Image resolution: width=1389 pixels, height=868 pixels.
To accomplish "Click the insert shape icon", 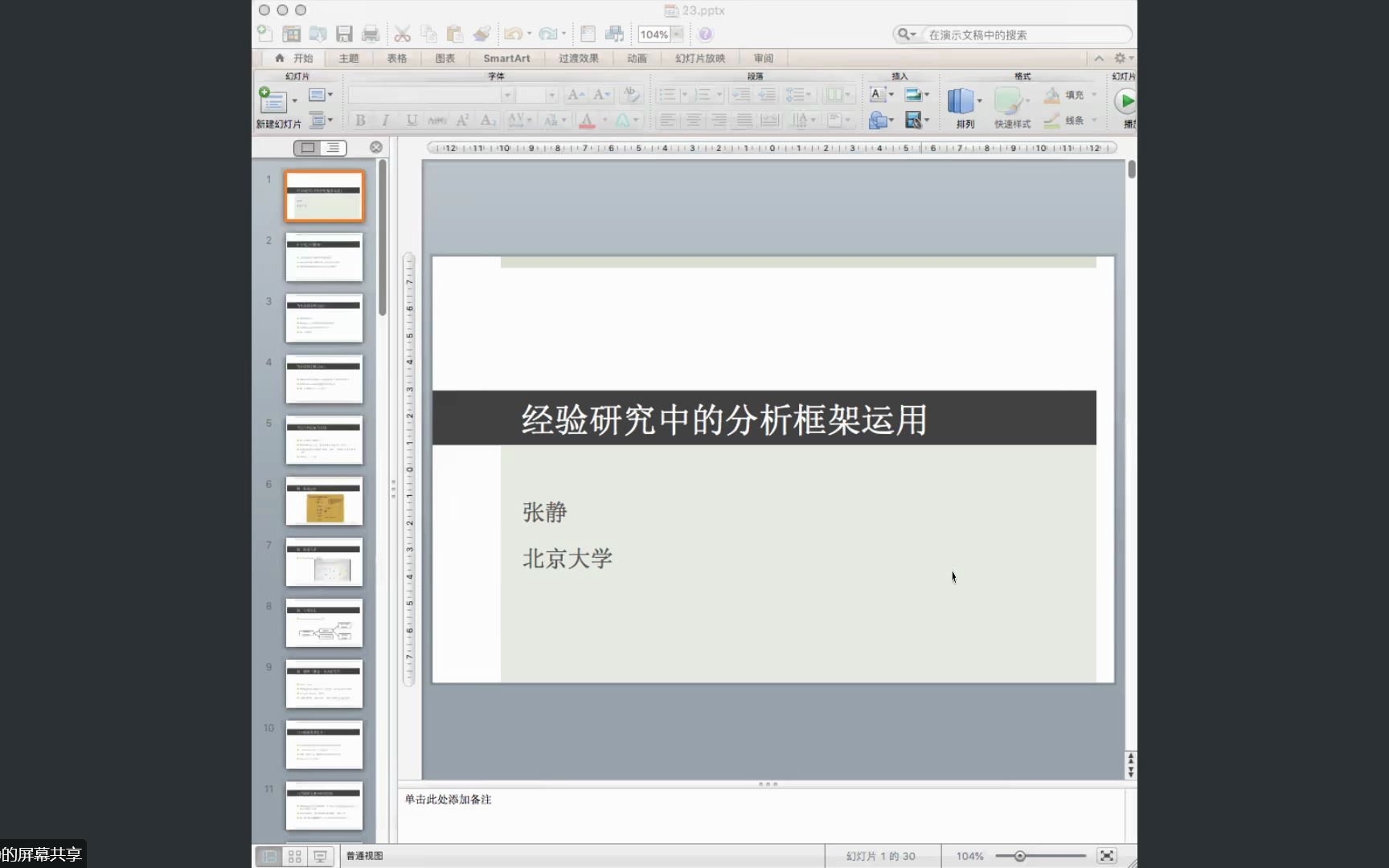I will pos(878,121).
